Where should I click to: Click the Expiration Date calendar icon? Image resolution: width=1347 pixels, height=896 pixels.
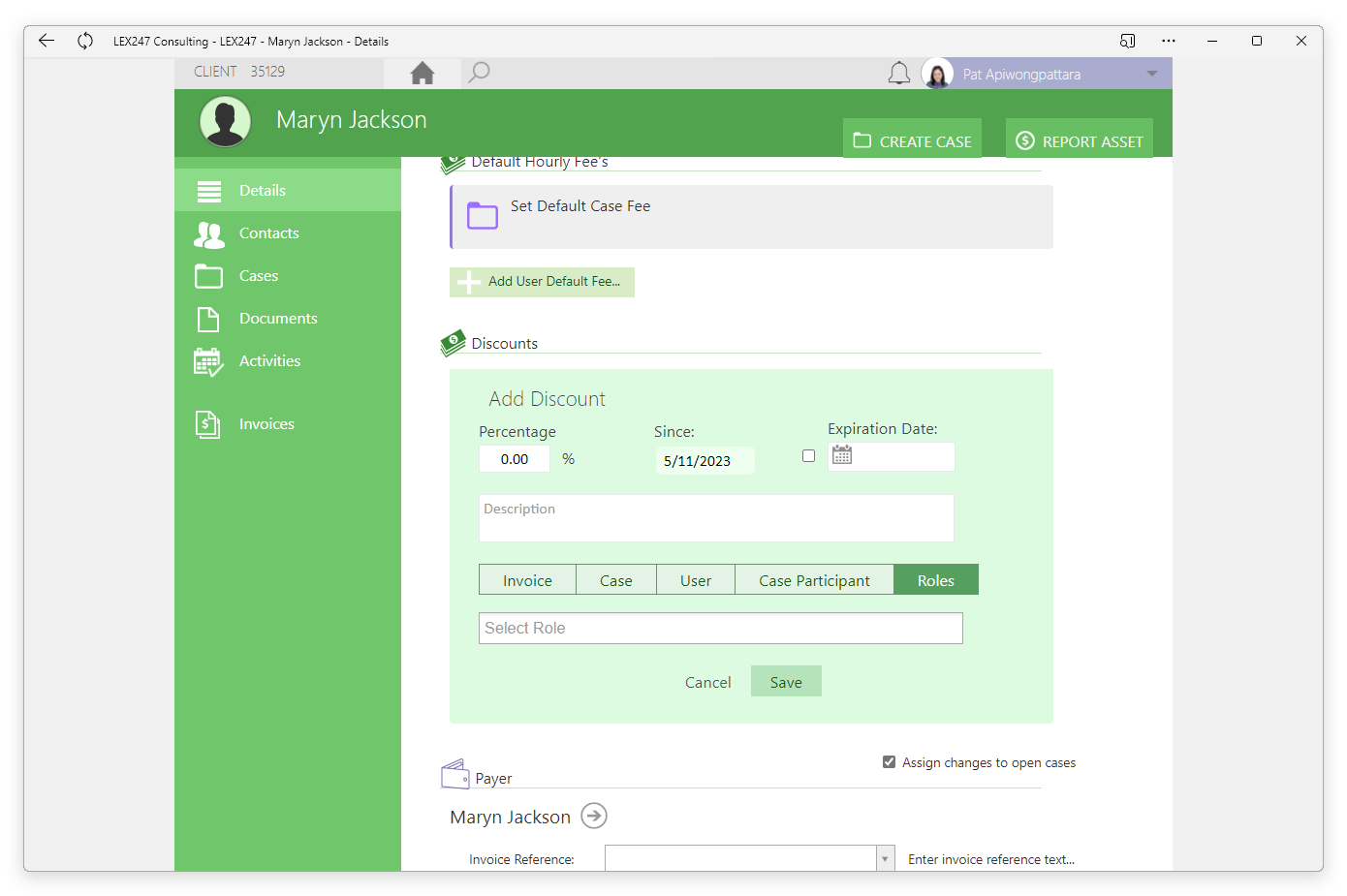pos(842,455)
